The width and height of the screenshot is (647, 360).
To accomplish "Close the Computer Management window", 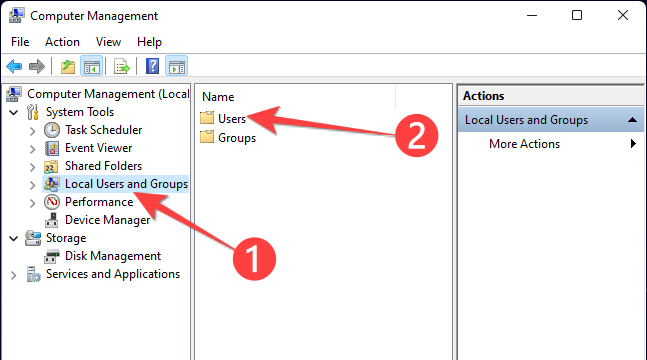I will click(623, 16).
